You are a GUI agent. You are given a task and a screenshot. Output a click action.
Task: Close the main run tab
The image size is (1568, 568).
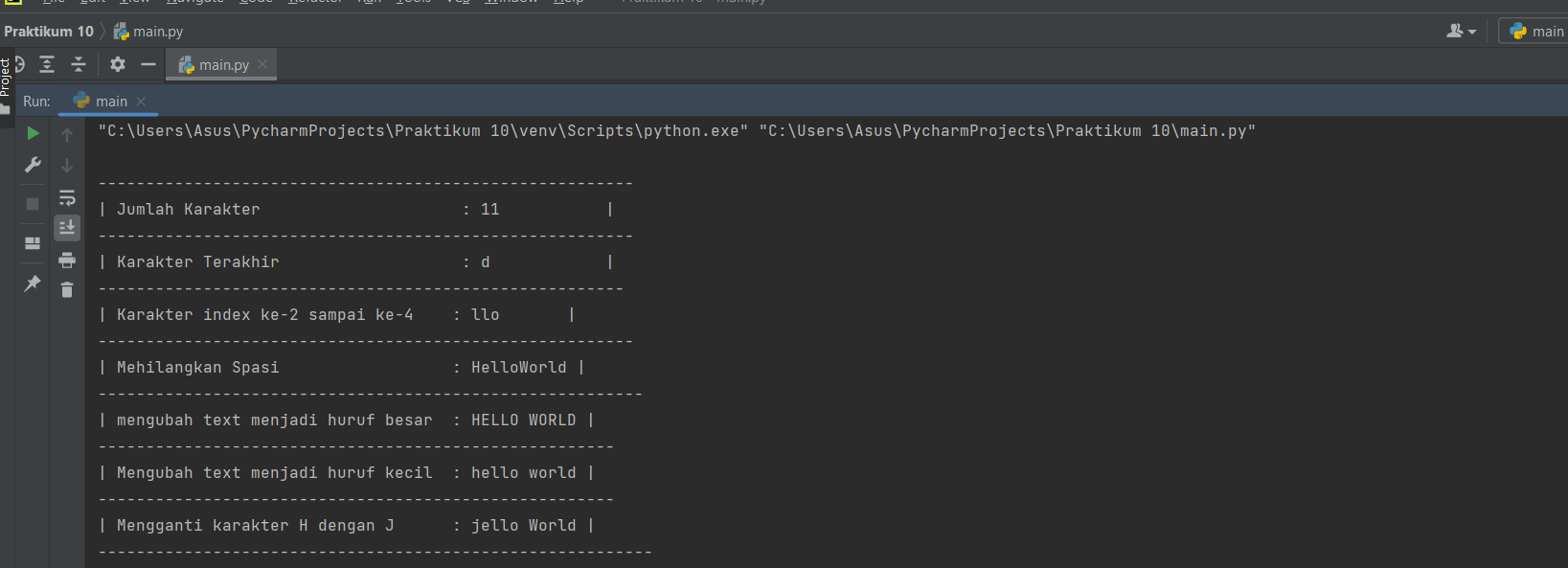click(x=141, y=101)
